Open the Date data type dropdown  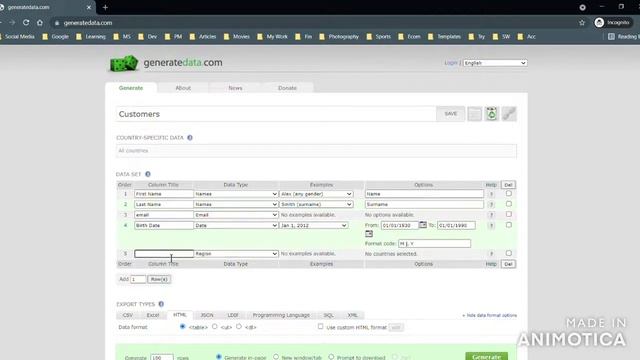pos(236,226)
